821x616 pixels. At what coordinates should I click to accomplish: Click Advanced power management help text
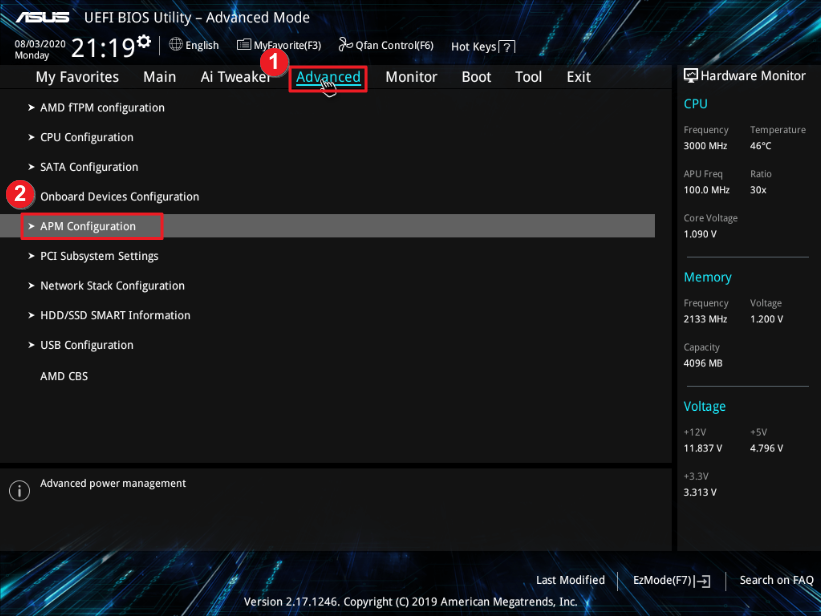pos(113,483)
